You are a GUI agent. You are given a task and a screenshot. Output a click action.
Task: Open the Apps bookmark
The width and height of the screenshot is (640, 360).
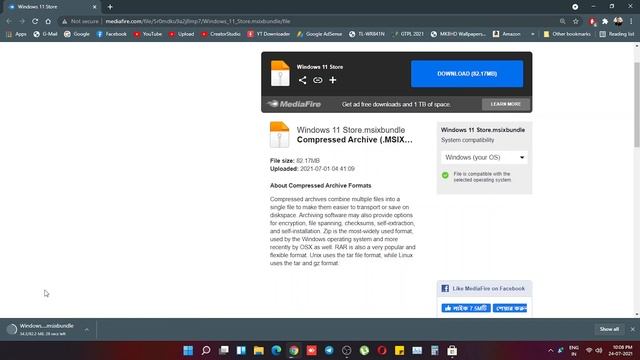pos(16,34)
